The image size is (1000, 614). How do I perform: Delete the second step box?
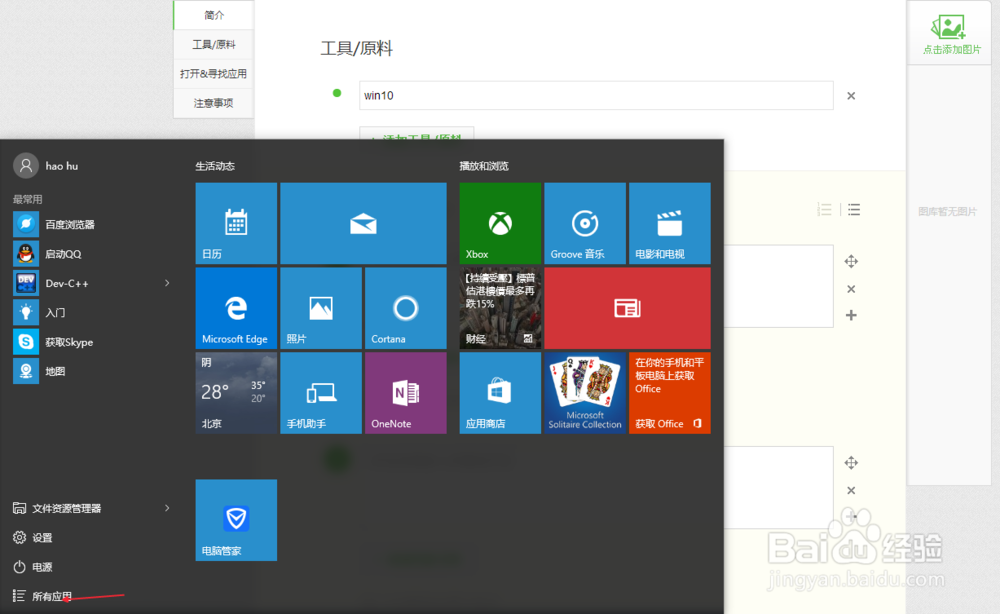pos(851,491)
